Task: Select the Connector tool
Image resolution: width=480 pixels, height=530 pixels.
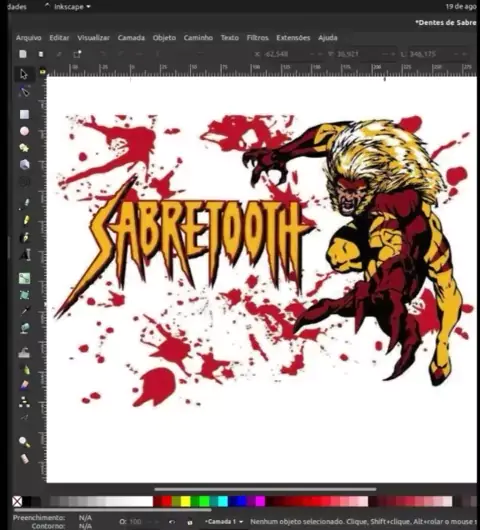Action: point(24,402)
